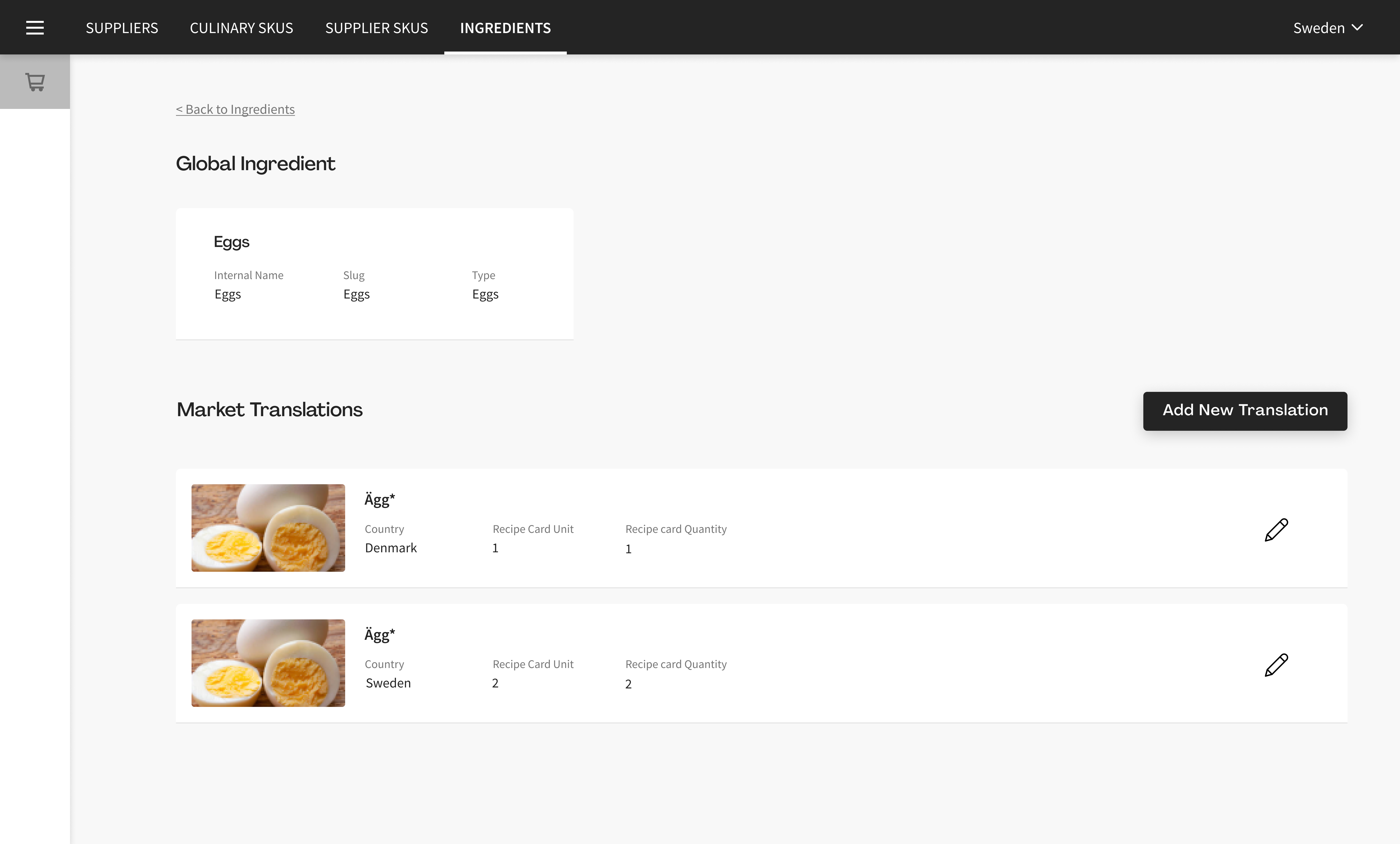The width and height of the screenshot is (1400, 844).
Task: Edit the Sweden translation via pencil icon
Action: pos(1276,665)
